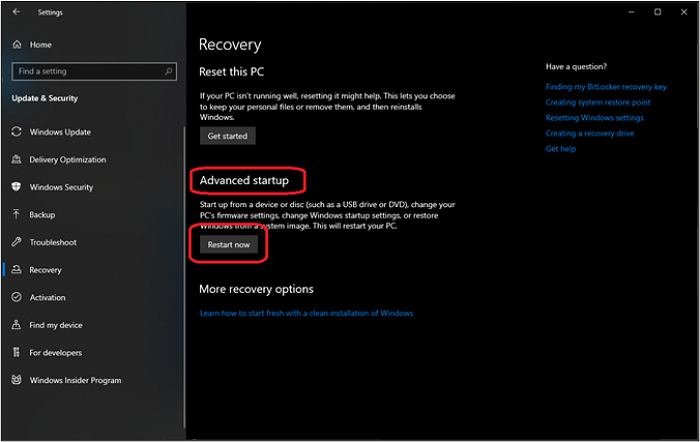The width and height of the screenshot is (700, 442).
Task: Click the For developers icon
Action: (17, 352)
